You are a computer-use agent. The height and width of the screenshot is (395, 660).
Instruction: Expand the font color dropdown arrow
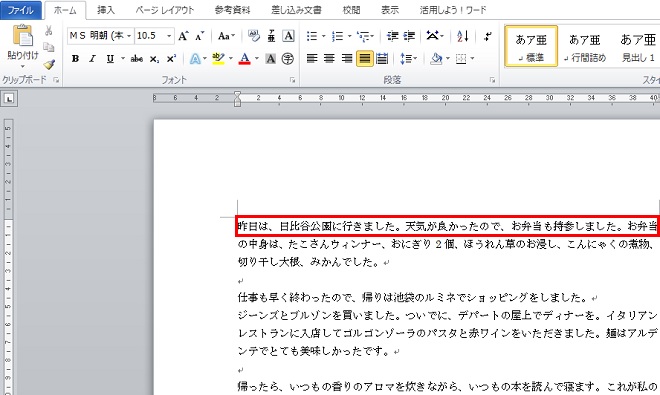257,59
